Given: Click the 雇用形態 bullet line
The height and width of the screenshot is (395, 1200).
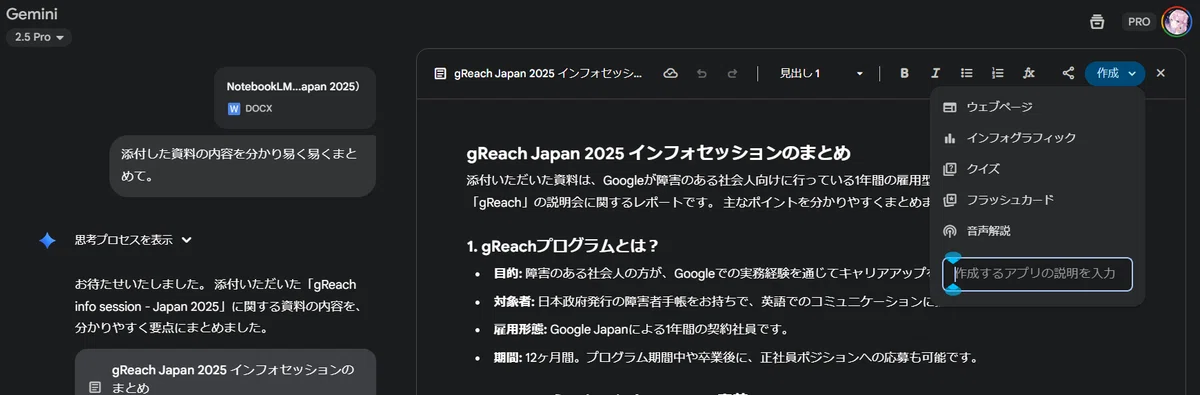Looking at the screenshot, I should tap(641, 329).
